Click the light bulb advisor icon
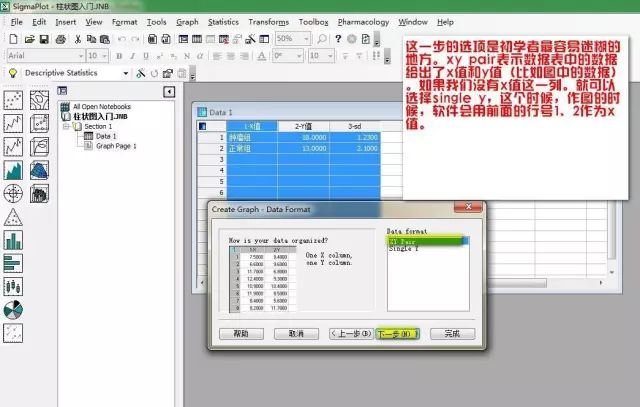640x407 pixels. (13, 73)
